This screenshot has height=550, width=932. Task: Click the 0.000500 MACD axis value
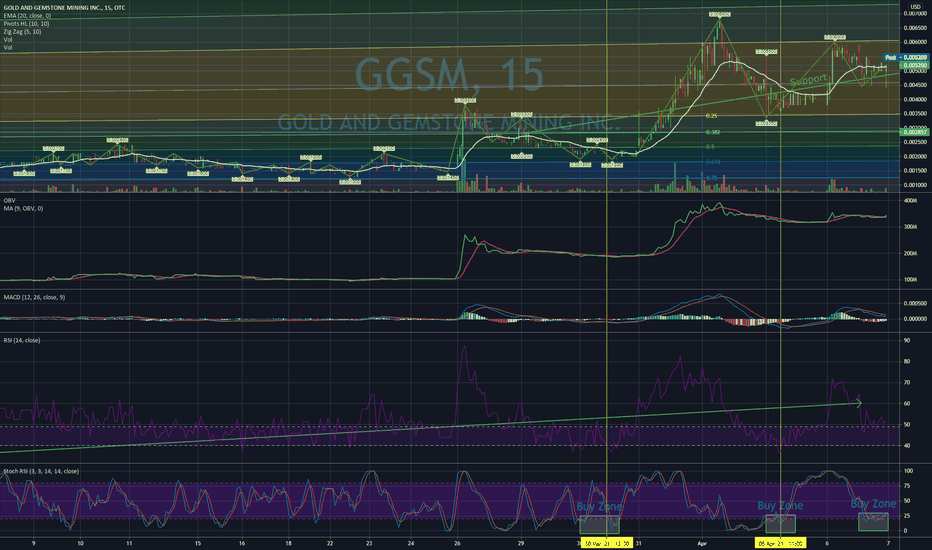(x=915, y=303)
